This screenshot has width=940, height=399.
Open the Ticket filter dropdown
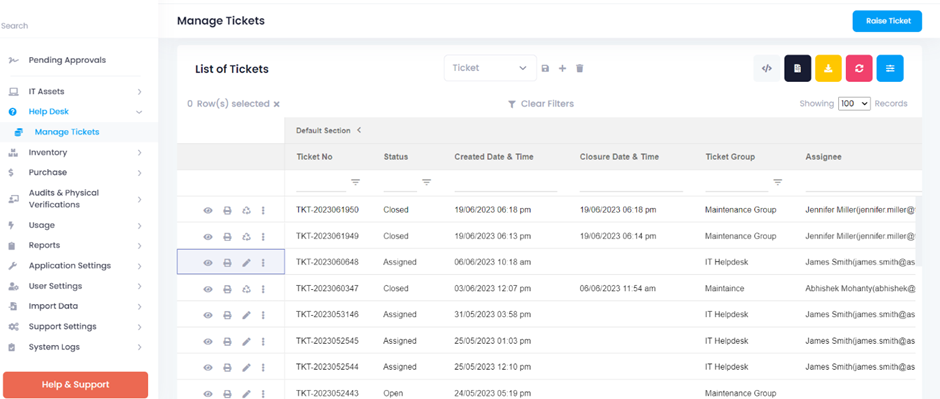[490, 68]
